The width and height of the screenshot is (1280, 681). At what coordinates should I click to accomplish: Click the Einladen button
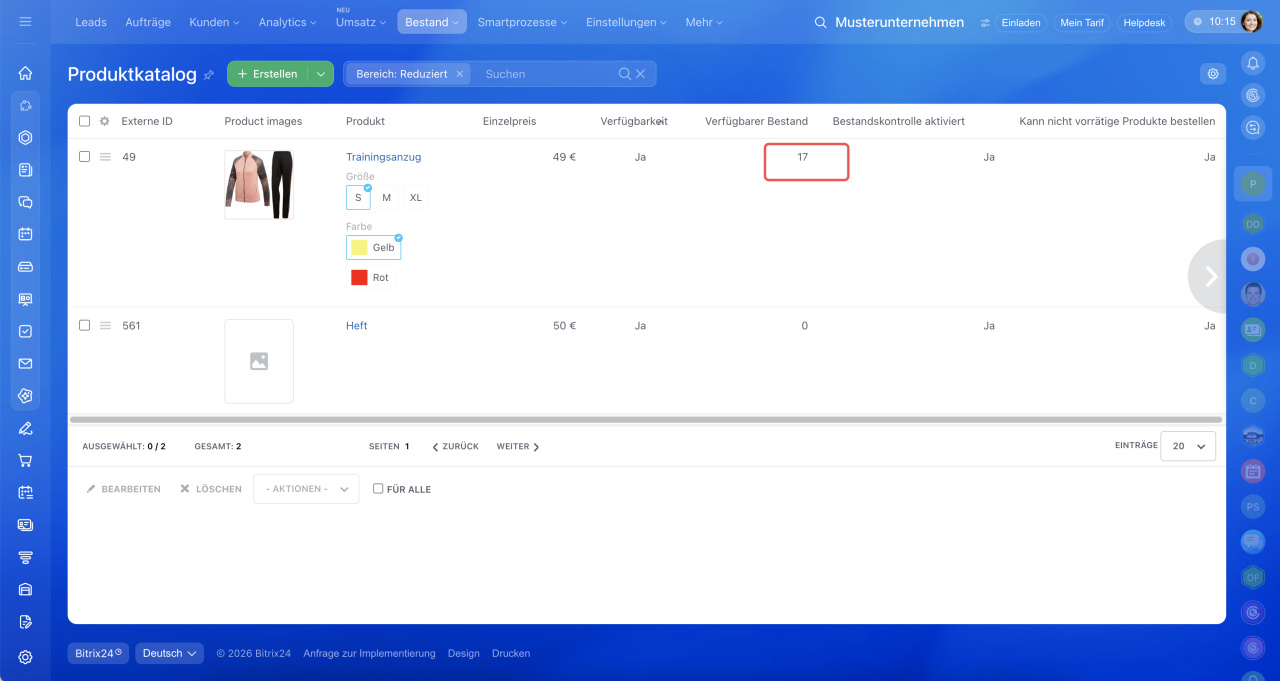(1021, 22)
